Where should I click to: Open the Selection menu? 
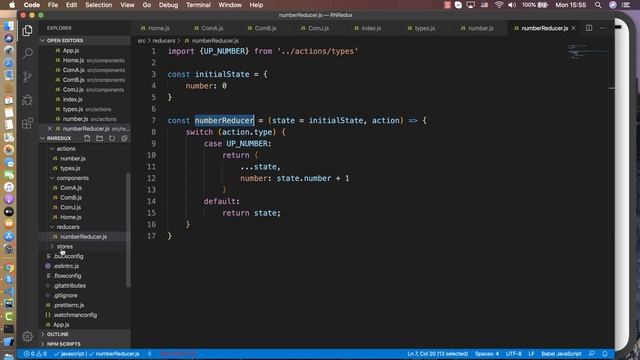tap(98, 5)
